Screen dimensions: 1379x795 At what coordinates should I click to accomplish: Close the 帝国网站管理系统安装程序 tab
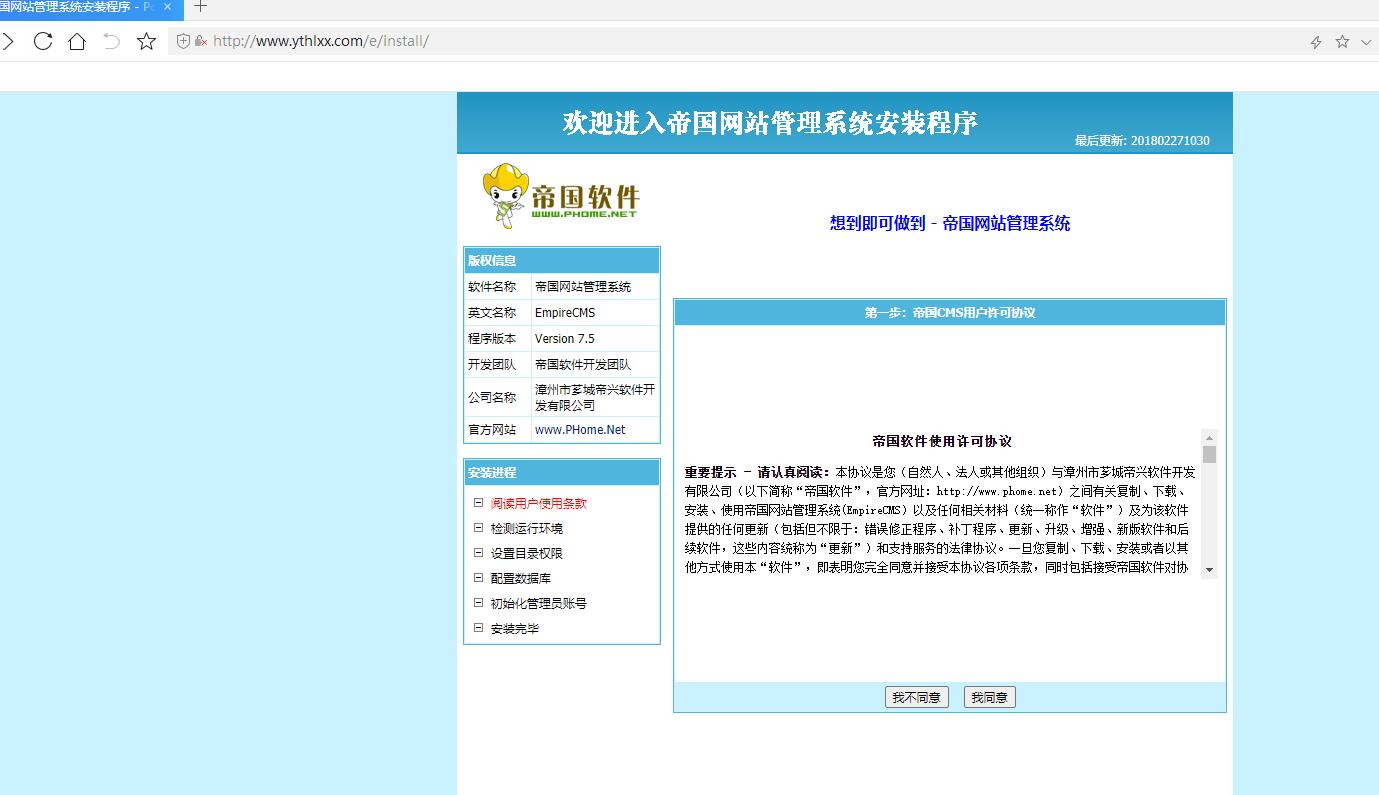[x=167, y=7]
